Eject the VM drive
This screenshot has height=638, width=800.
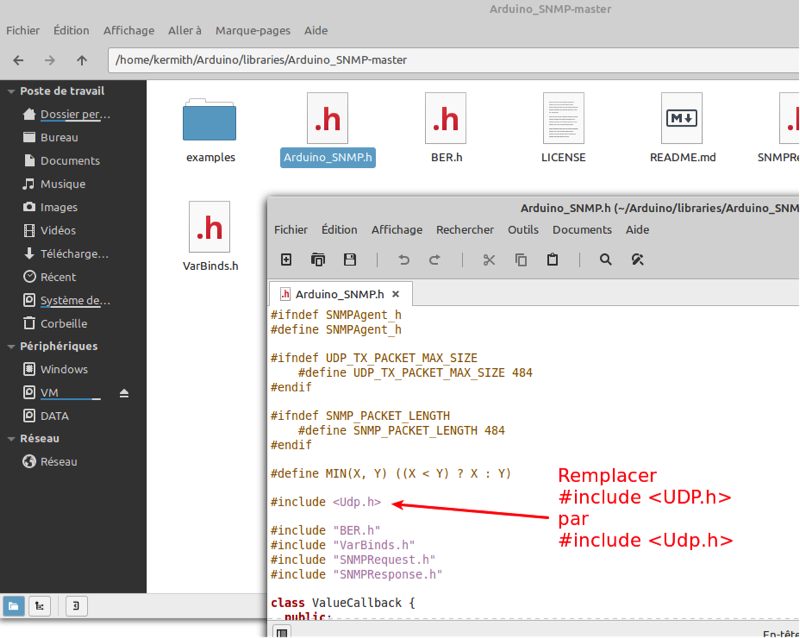pos(124,393)
